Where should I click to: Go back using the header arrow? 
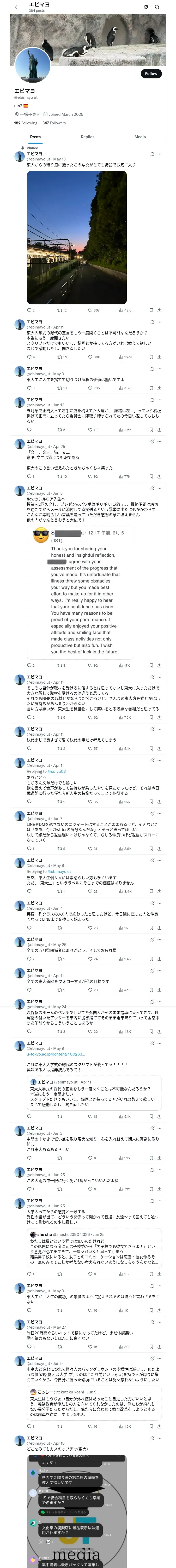click(17, 7)
